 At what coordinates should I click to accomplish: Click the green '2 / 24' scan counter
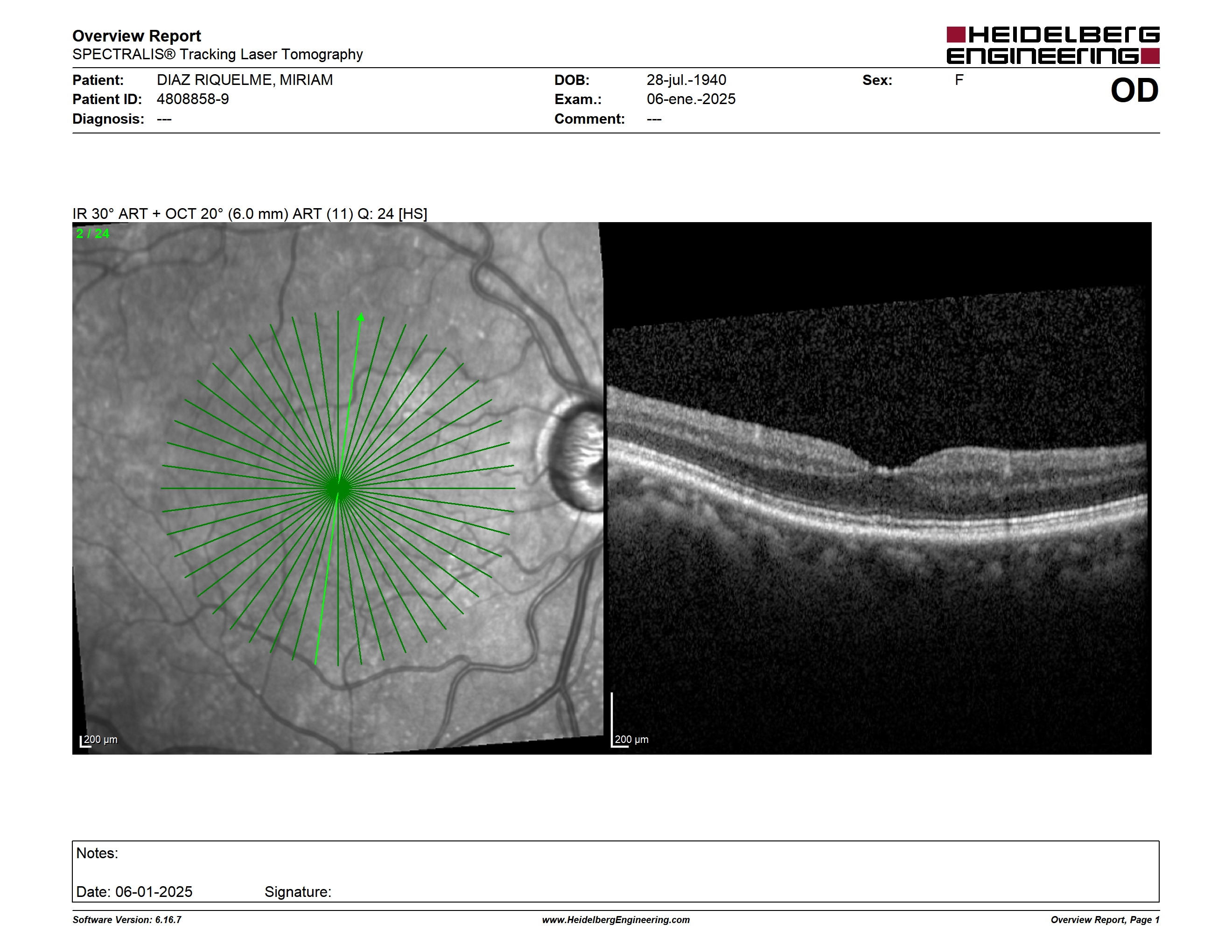click(x=93, y=233)
